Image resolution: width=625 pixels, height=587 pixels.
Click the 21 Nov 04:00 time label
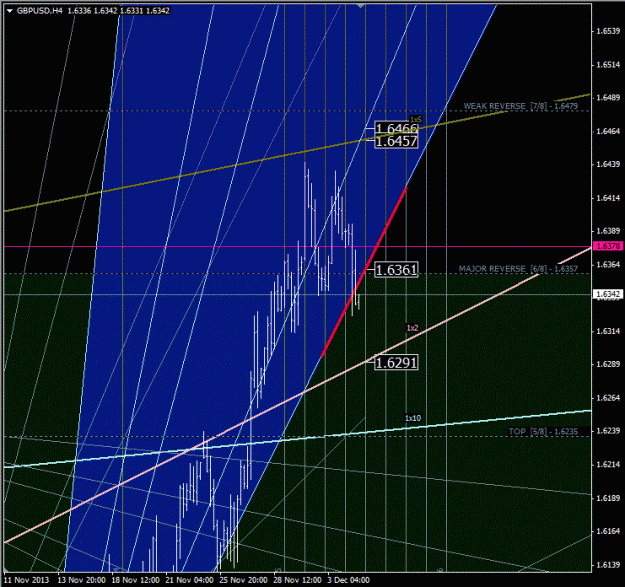coord(189,580)
